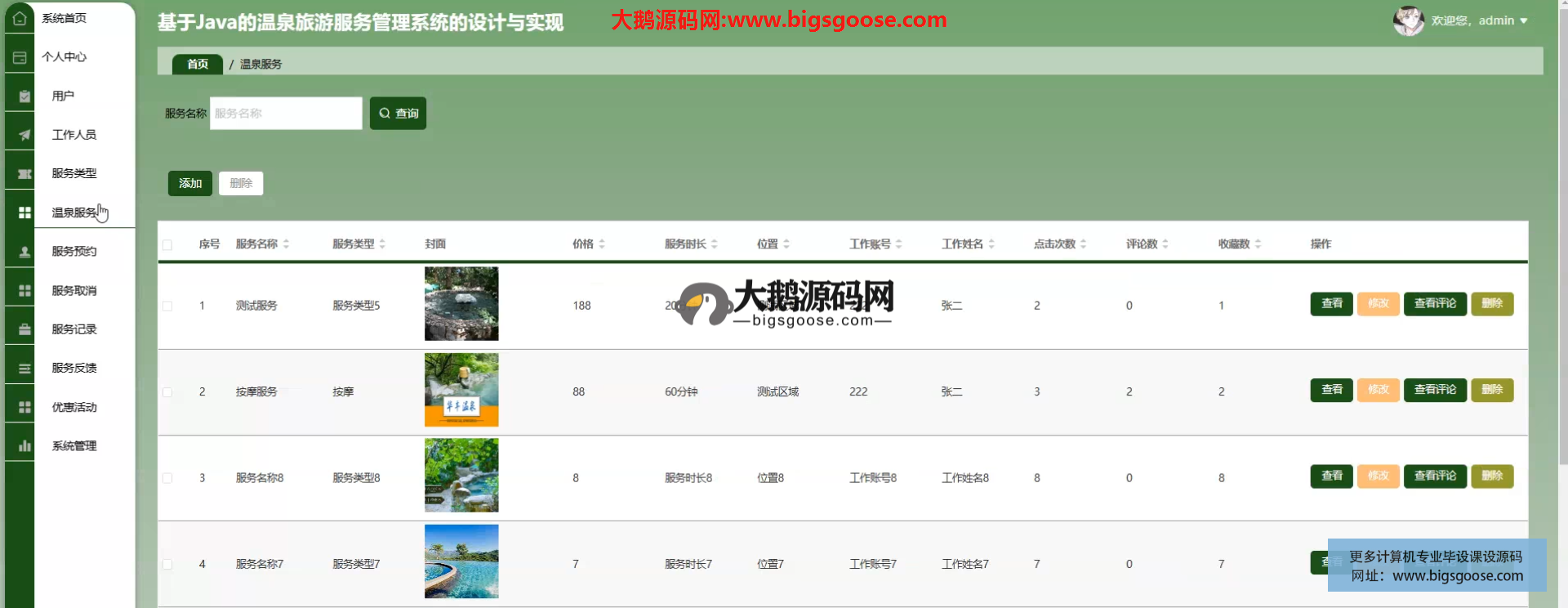Click the paper plane icon beside 工作人员
The height and width of the screenshot is (608, 1568).
point(24,135)
